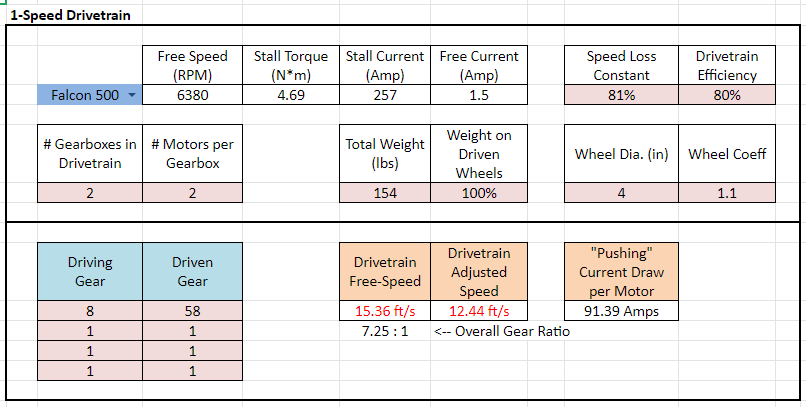Edit the Speed Loss Constant 81% cell
This screenshot has width=806, height=407.
click(x=621, y=96)
